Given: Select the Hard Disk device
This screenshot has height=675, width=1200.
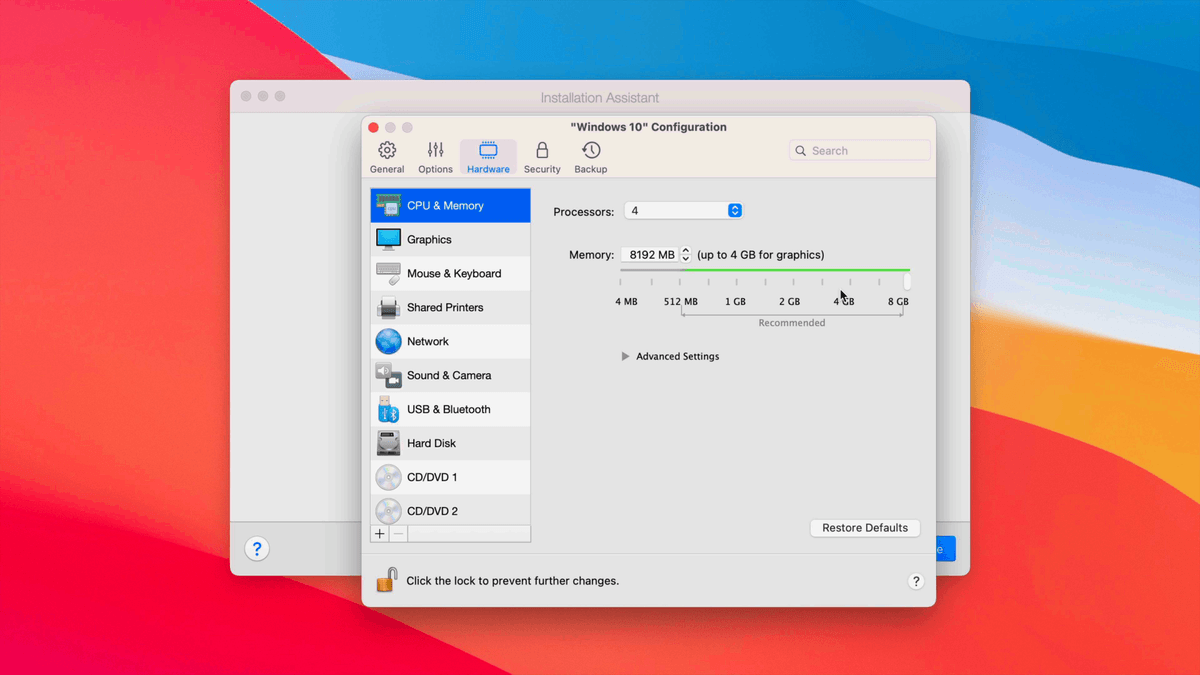Looking at the screenshot, I should click(432, 443).
